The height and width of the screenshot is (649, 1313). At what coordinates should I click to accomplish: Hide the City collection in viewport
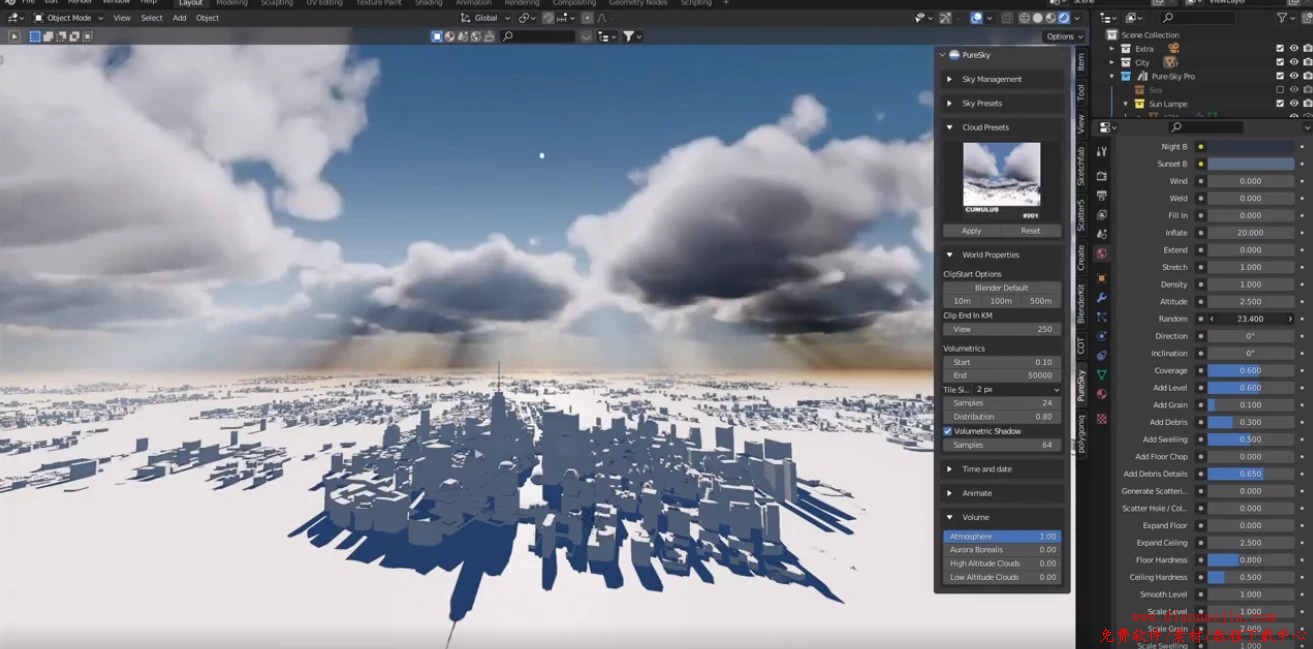pos(1293,62)
